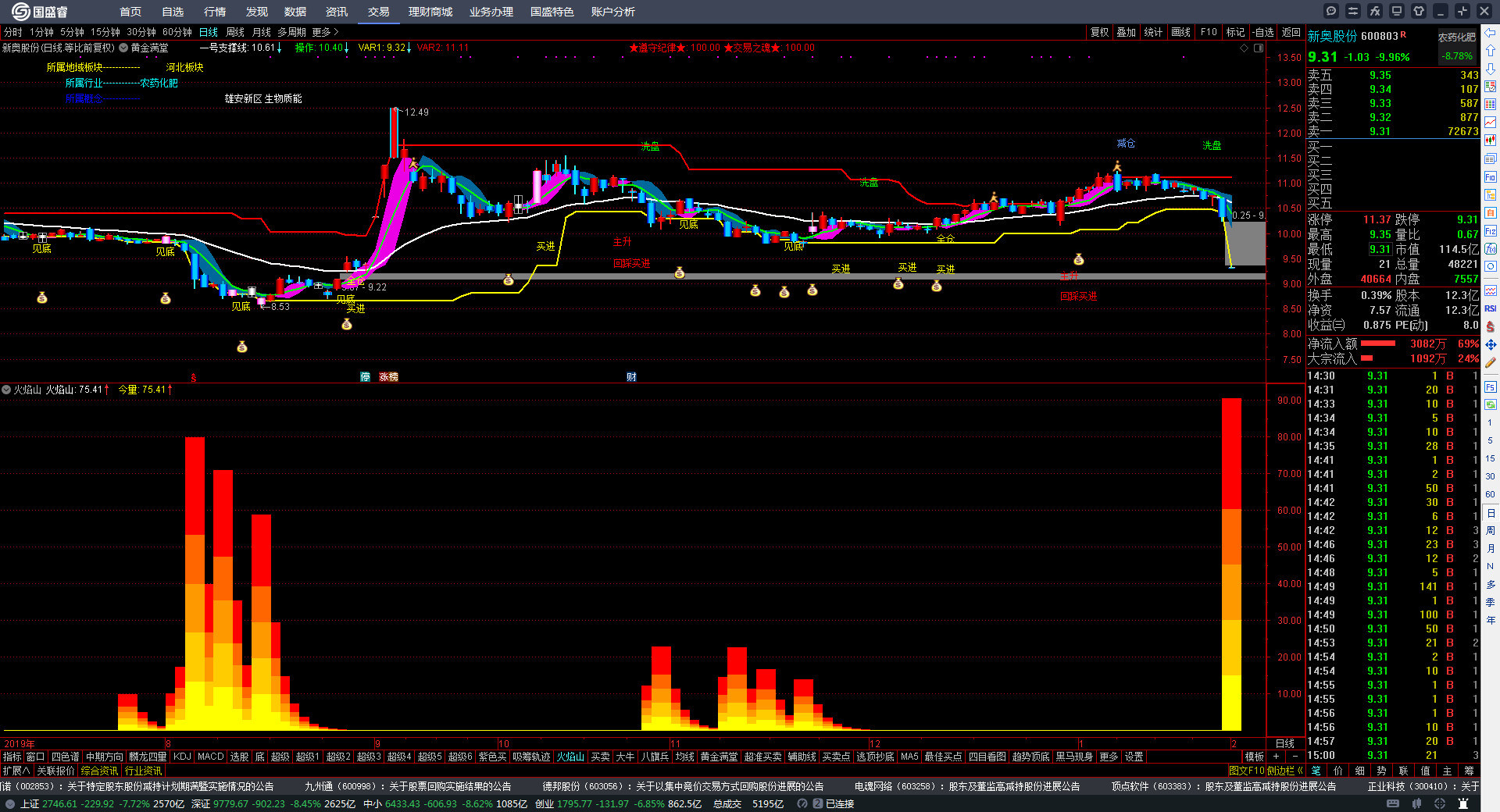Expand the 黄金满堂 indicator dropdown arrow

[x=123, y=48]
